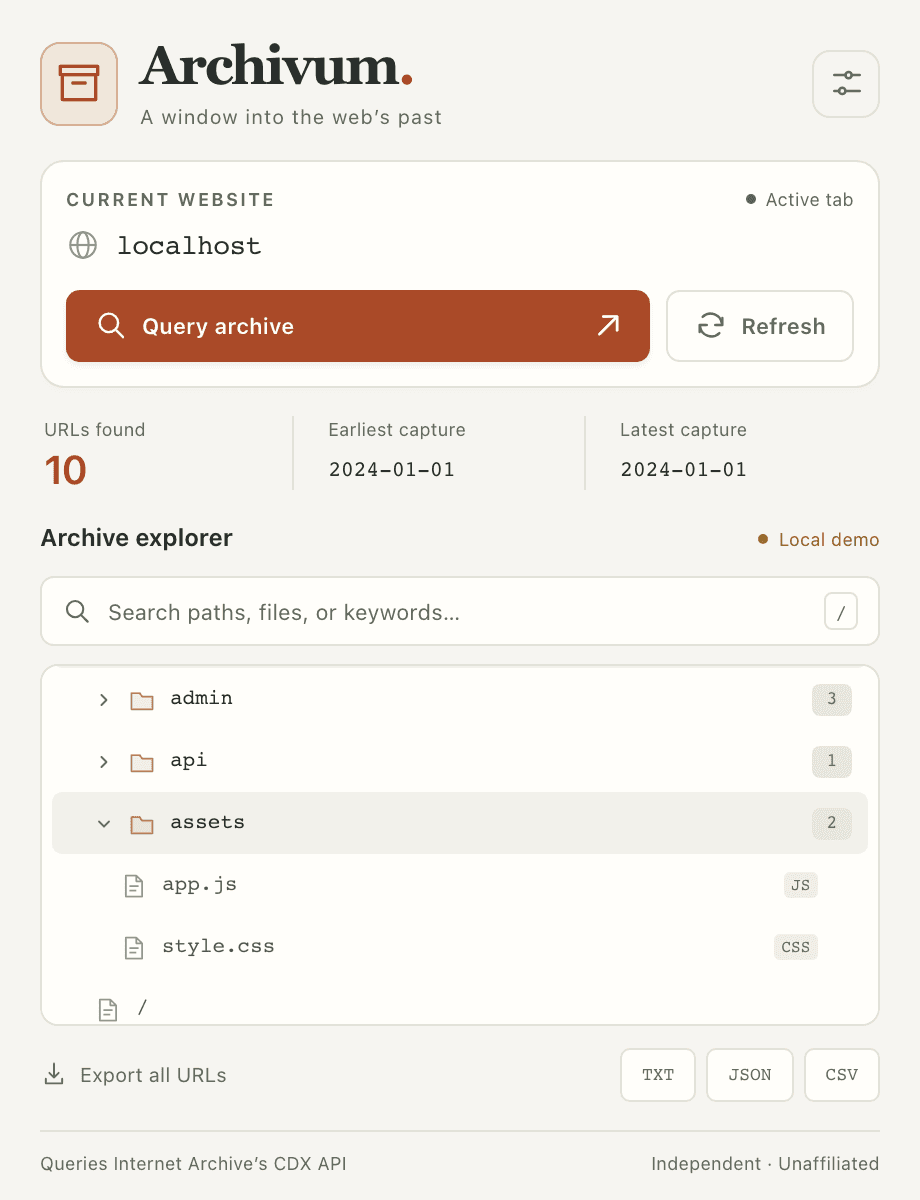Click the JS type badge
Viewport: 920px width, 1200px height.
(800, 885)
